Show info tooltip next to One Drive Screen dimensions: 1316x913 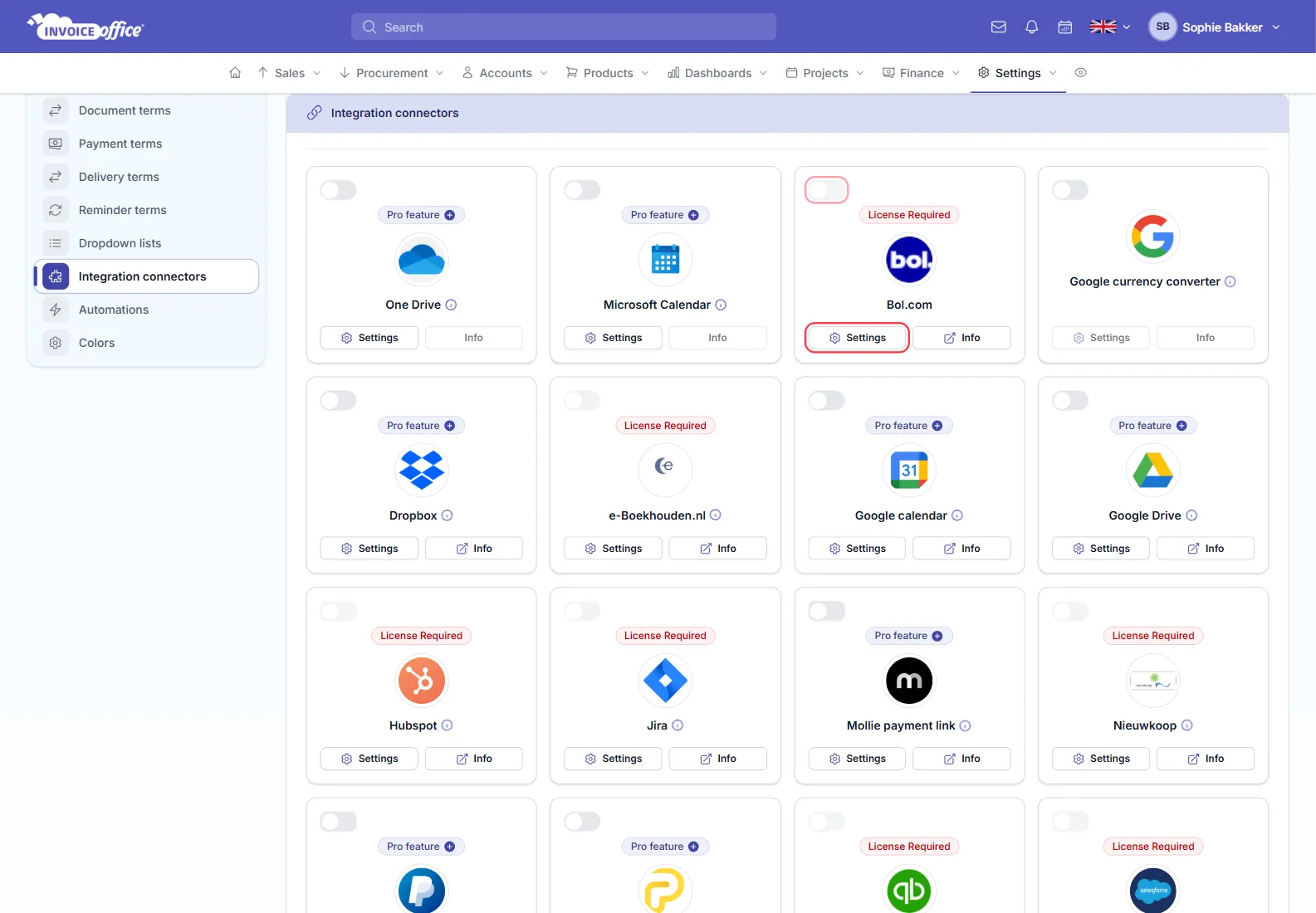pyautogui.click(x=451, y=305)
